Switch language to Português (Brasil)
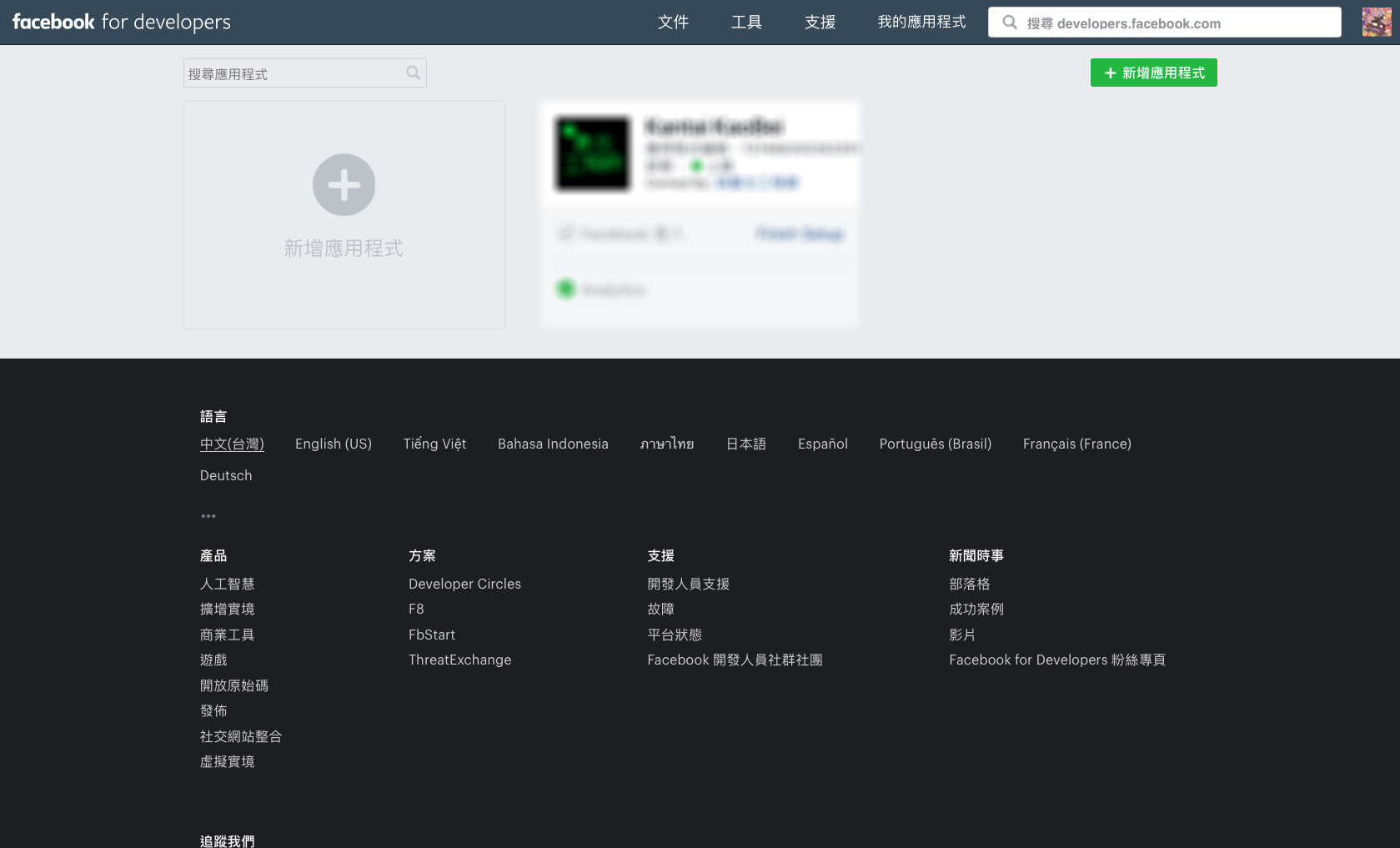The image size is (1400, 848). click(936, 444)
